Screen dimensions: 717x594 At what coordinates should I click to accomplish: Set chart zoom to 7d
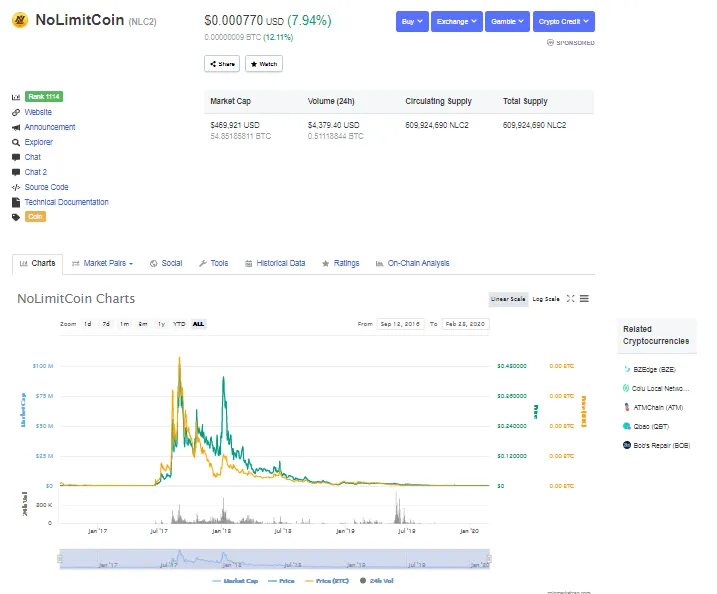coord(106,324)
